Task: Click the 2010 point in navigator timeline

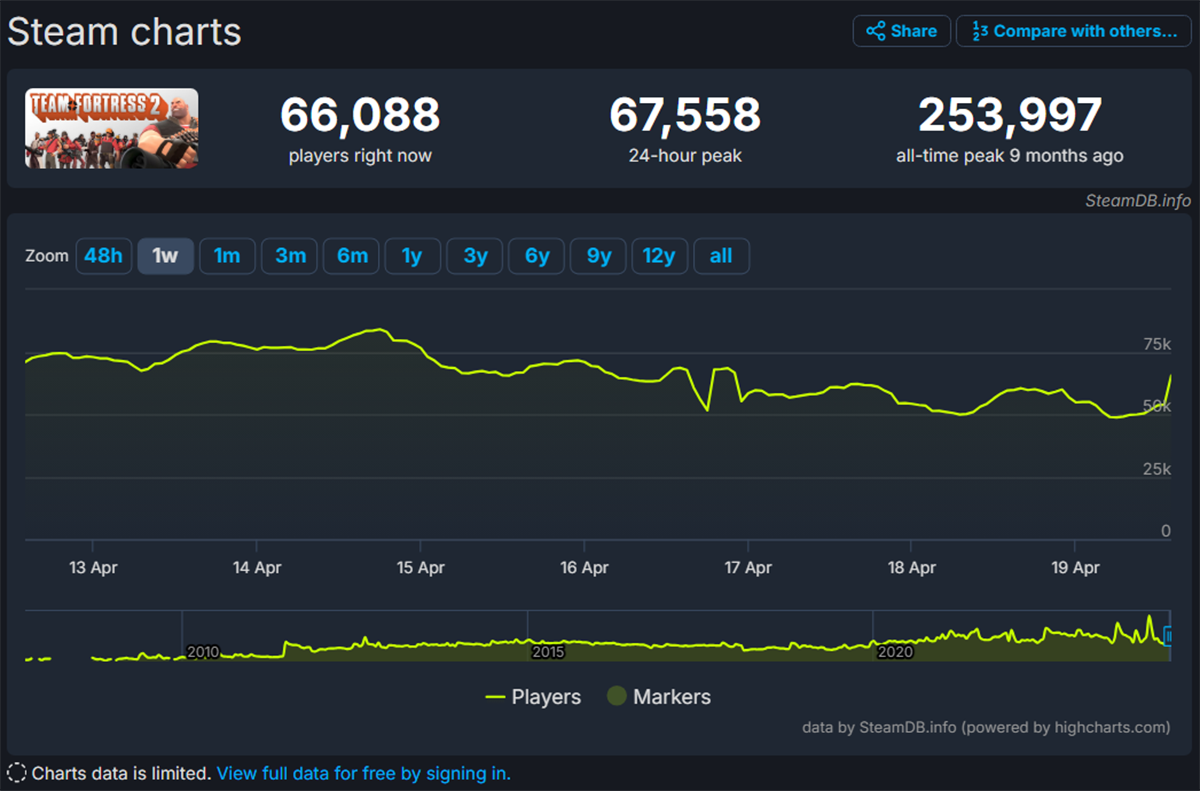Action: point(202,652)
